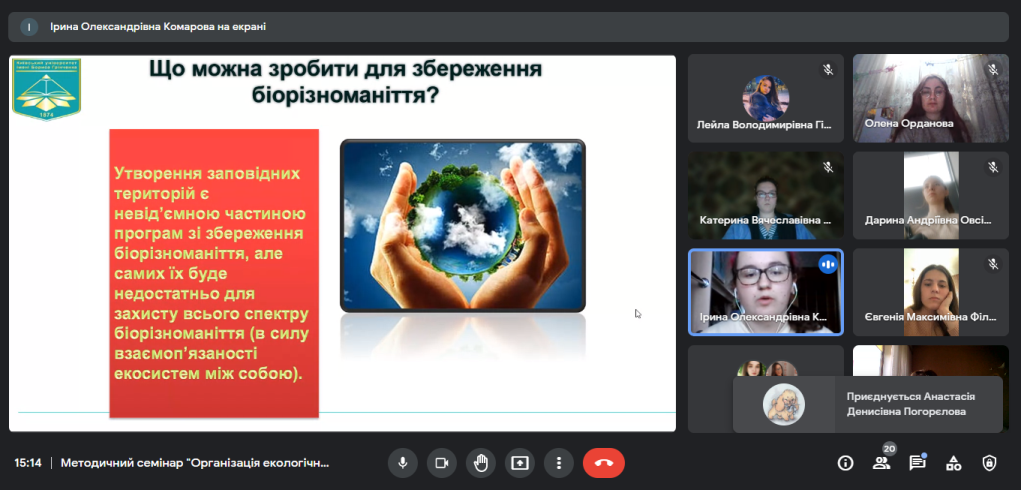Open meeting details info icon
This screenshot has width=1021, height=490.
click(845, 463)
